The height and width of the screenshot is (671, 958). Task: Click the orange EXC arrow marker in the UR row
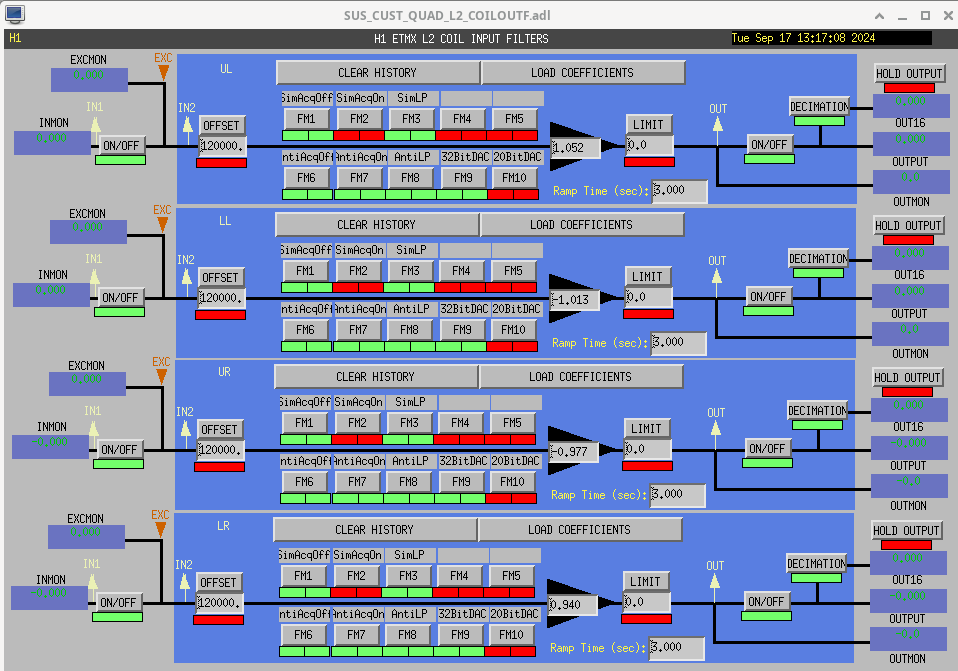click(161, 377)
